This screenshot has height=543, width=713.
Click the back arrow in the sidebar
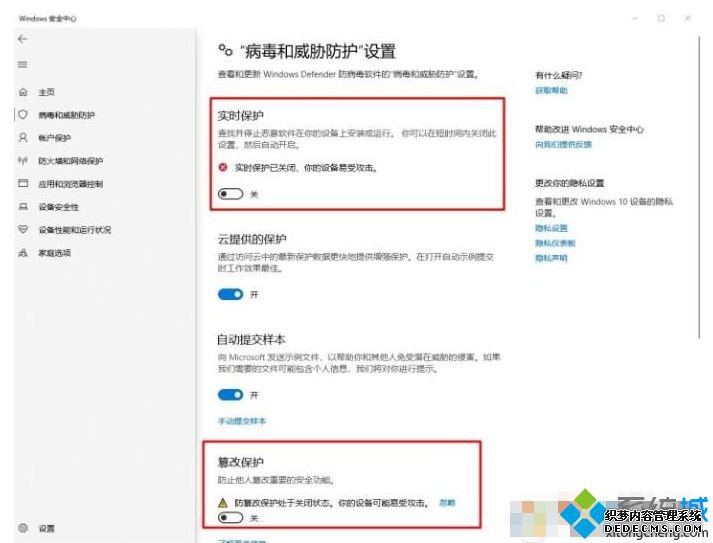click(x=22, y=39)
